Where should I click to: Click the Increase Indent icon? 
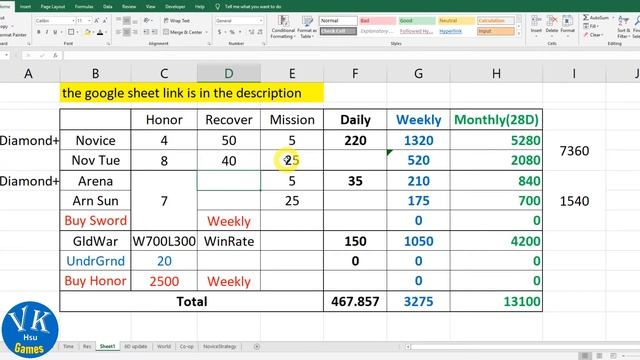tap(154, 32)
